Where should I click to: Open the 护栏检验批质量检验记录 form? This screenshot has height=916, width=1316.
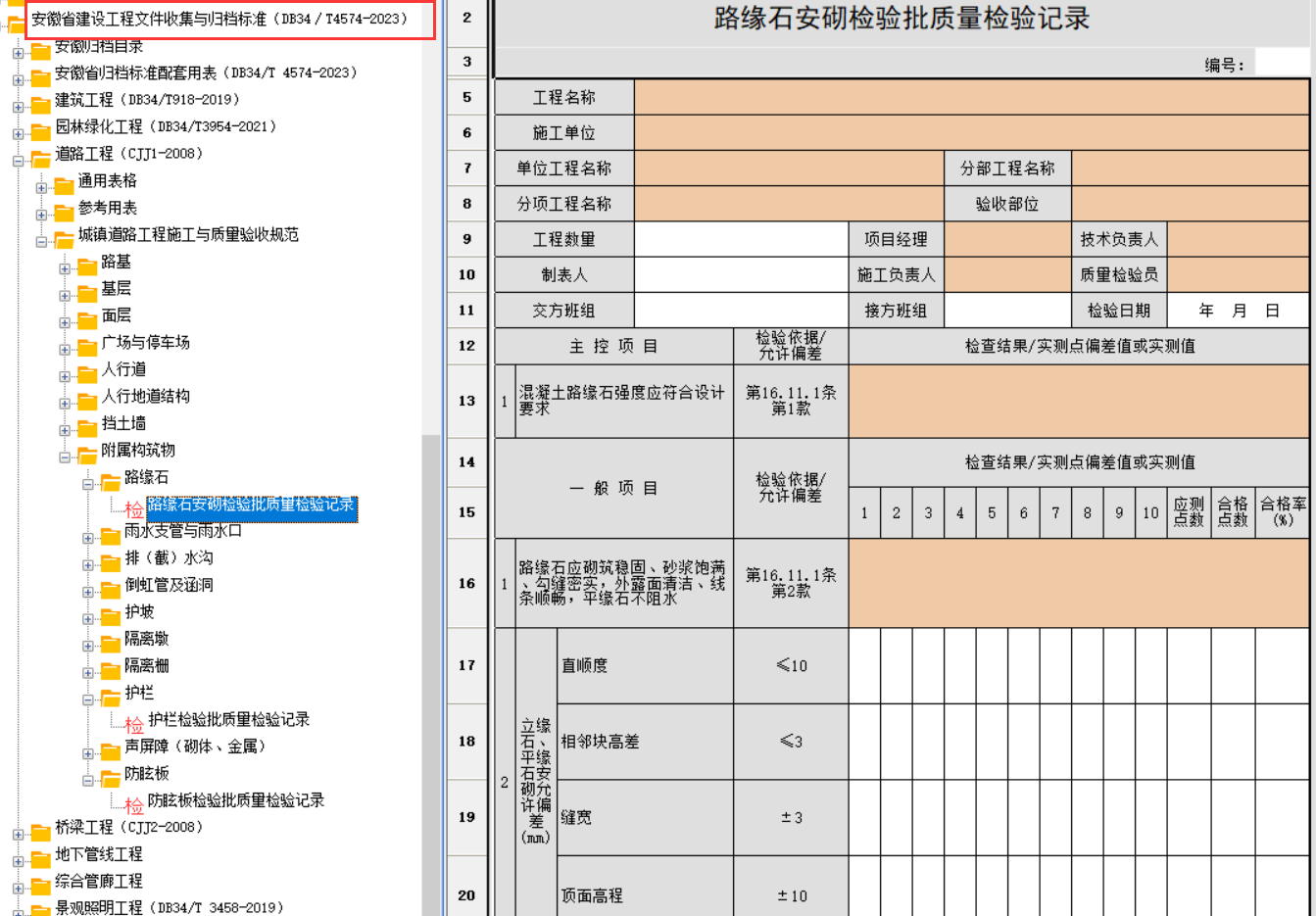coord(228,720)
